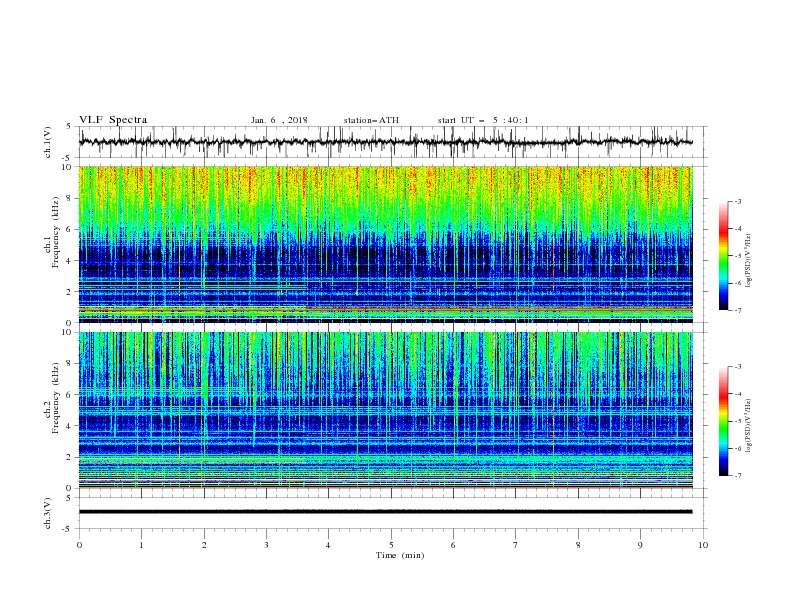The image size is (792, 612).
Task: Click the '-3' tick on upper colorbar
Action: tap(737, 201)
